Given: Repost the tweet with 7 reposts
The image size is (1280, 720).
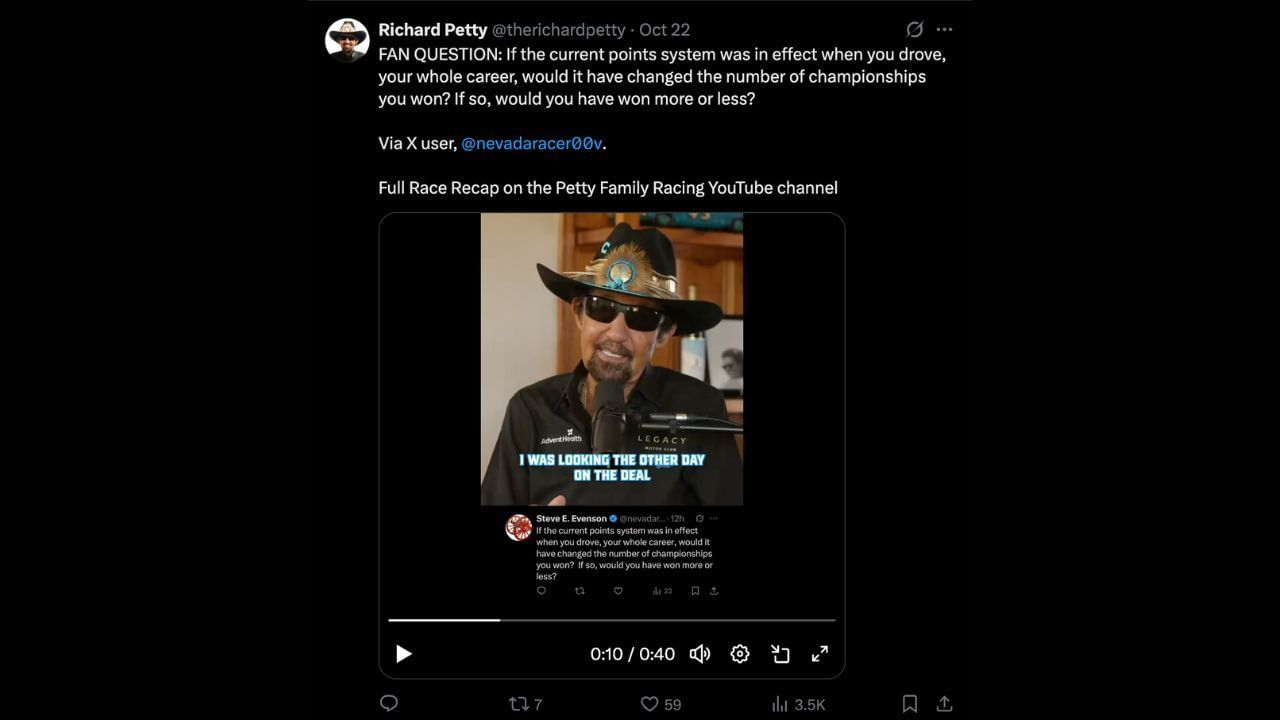Looking at the screenshot, I should point(519,704).
